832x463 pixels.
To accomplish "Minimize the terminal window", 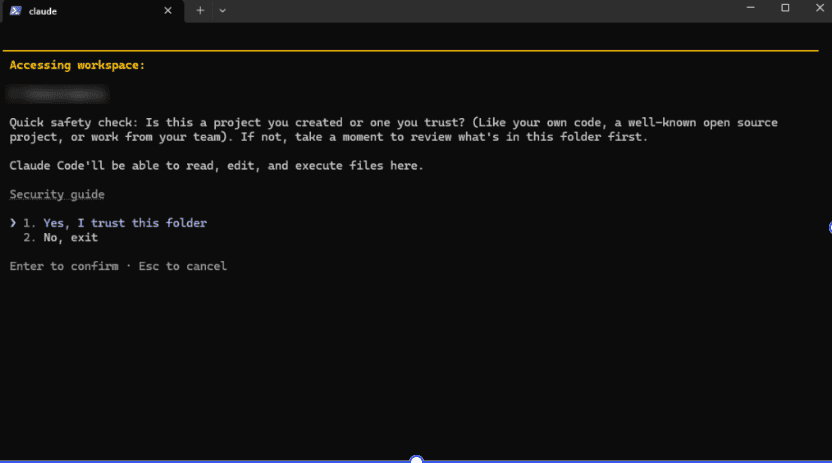I will pyautogui.click(x=750, y=8).
